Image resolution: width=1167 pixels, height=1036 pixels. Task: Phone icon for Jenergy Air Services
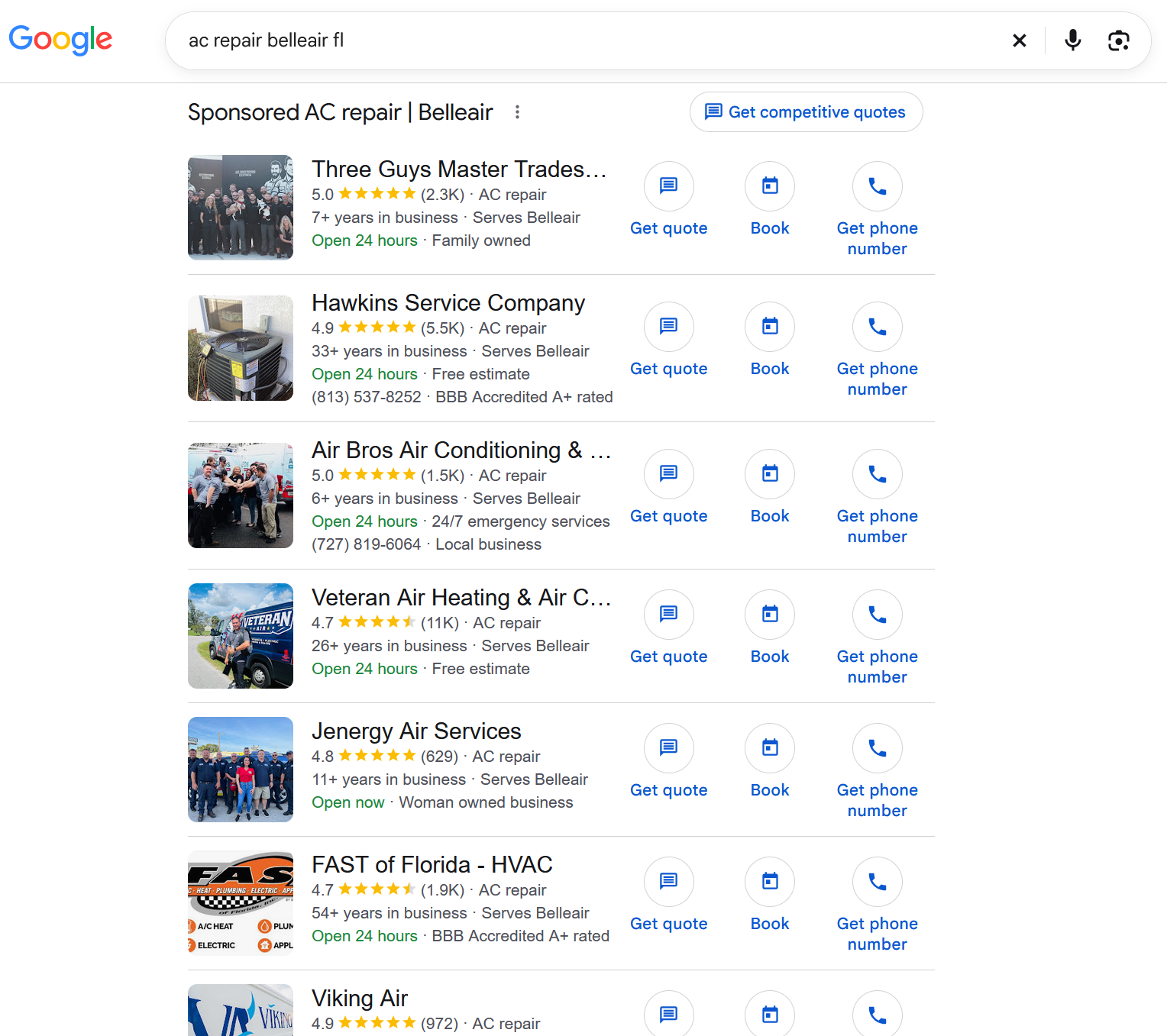coord(878,747)
